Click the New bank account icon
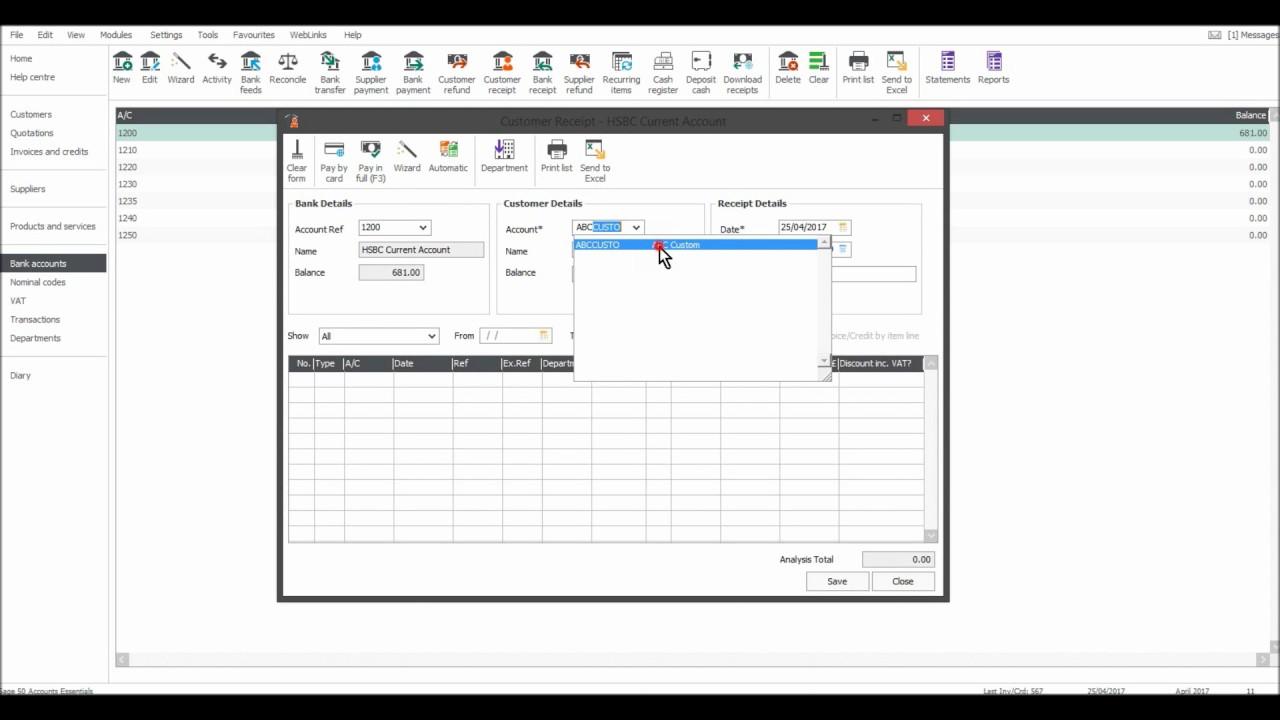This screenshot has width=1280, height=720. [x=122, y=68]
